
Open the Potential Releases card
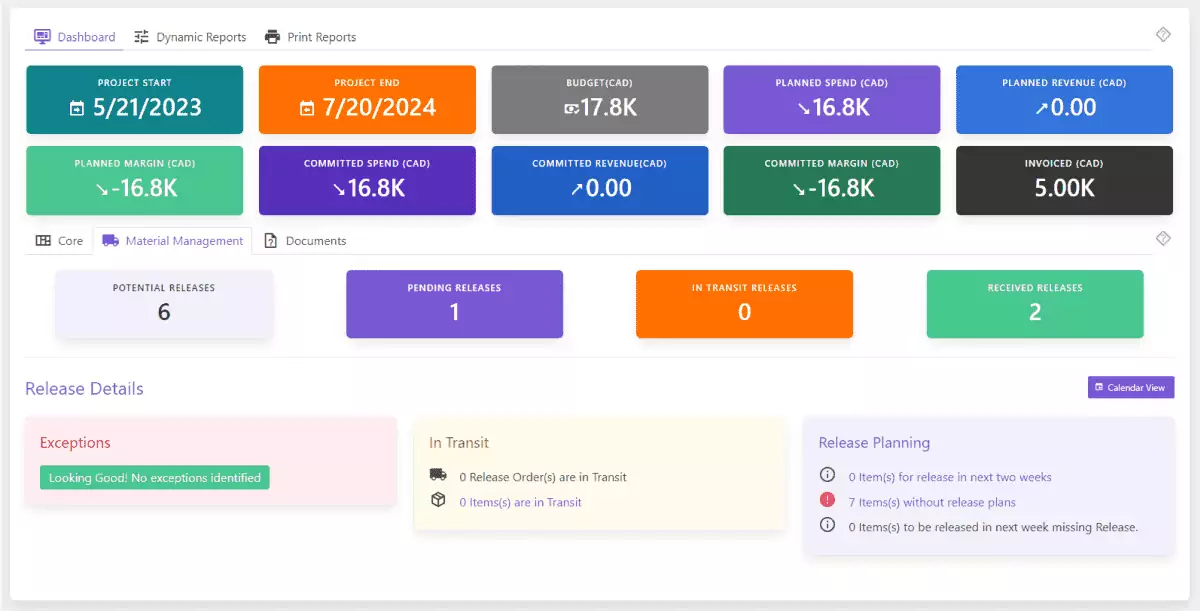(x=164, y=304)
